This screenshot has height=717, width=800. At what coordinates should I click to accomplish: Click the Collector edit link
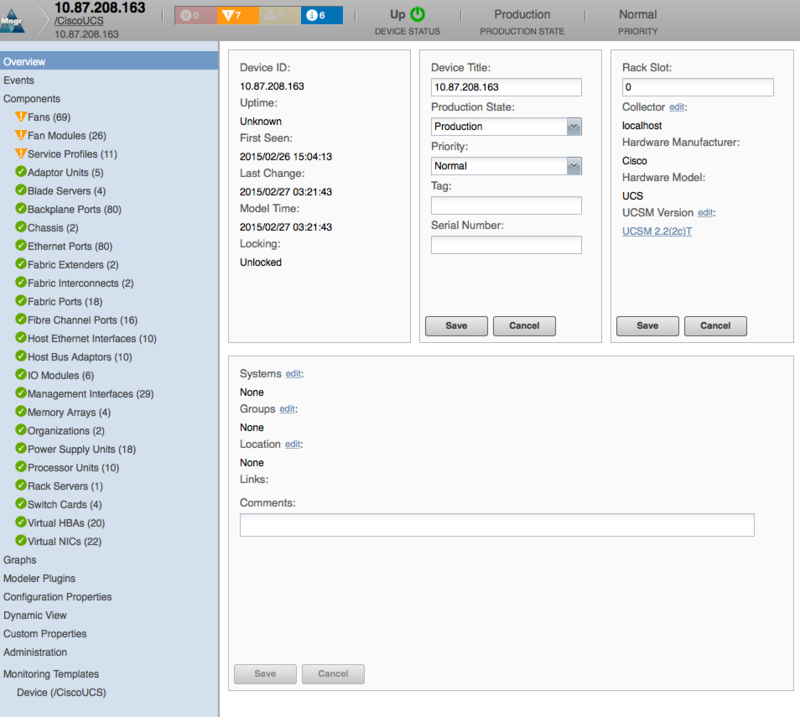[677, 107]
